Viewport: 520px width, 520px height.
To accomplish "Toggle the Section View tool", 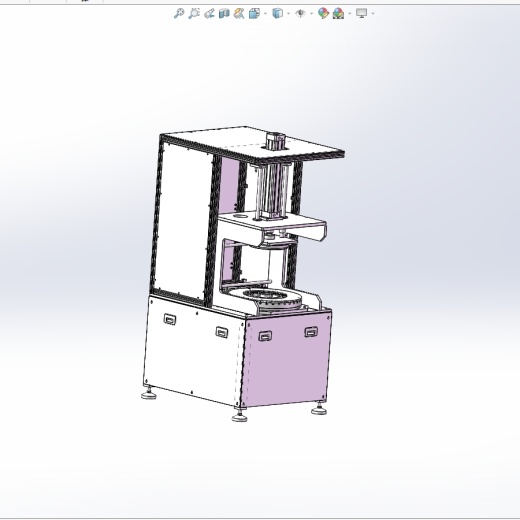I will pyautogui.click(x=224, y=13).
